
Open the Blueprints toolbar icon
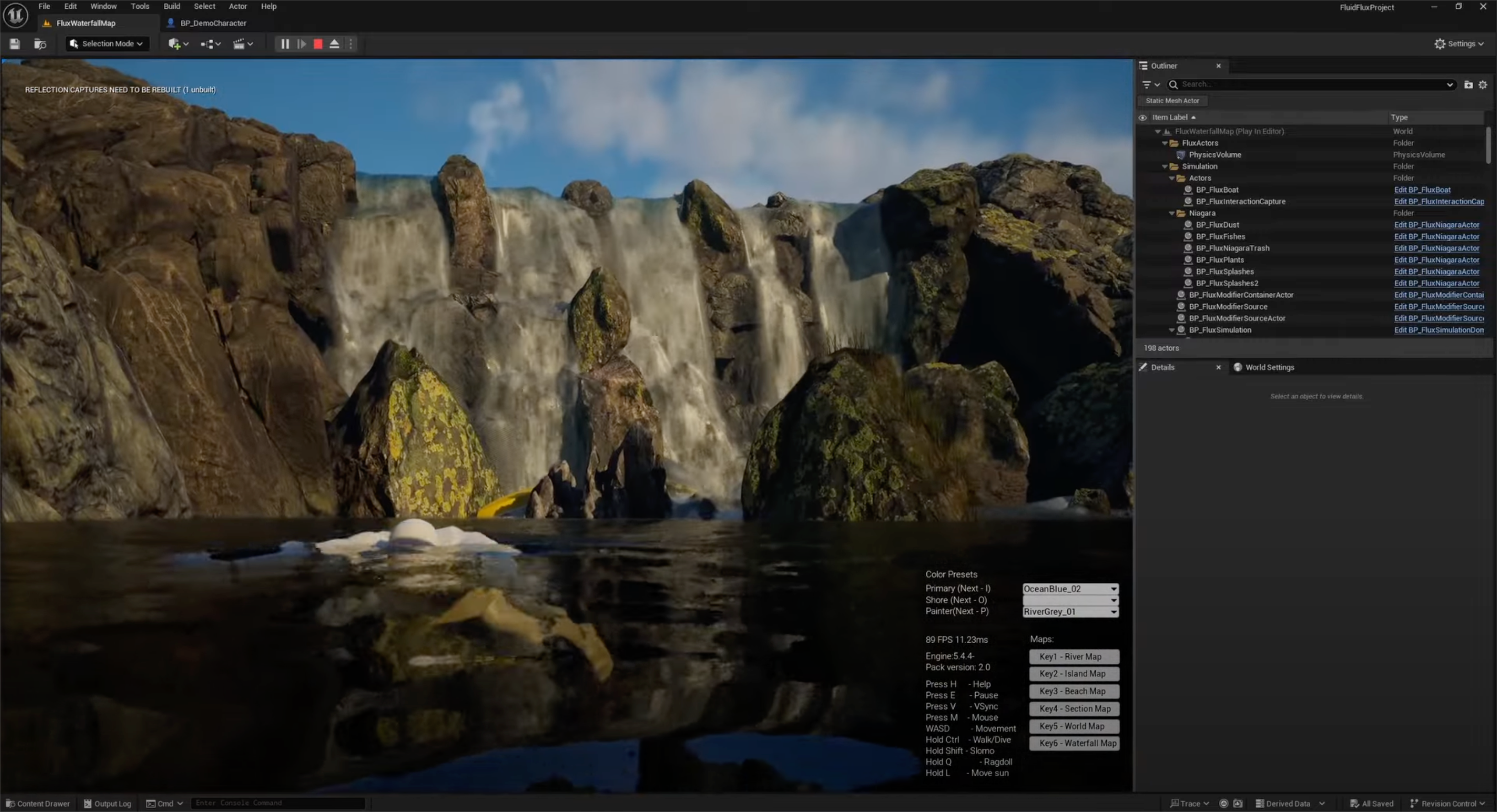(207, 43)
